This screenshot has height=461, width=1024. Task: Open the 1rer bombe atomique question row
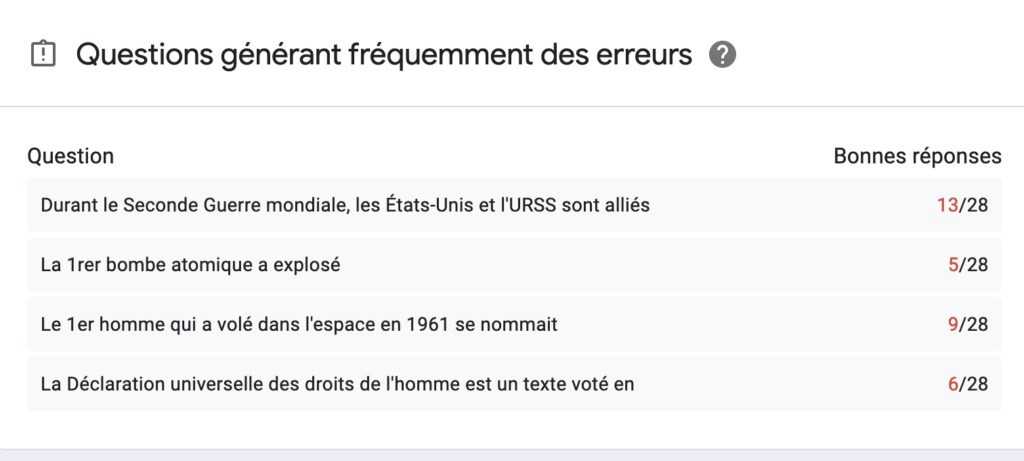point(515,264)
